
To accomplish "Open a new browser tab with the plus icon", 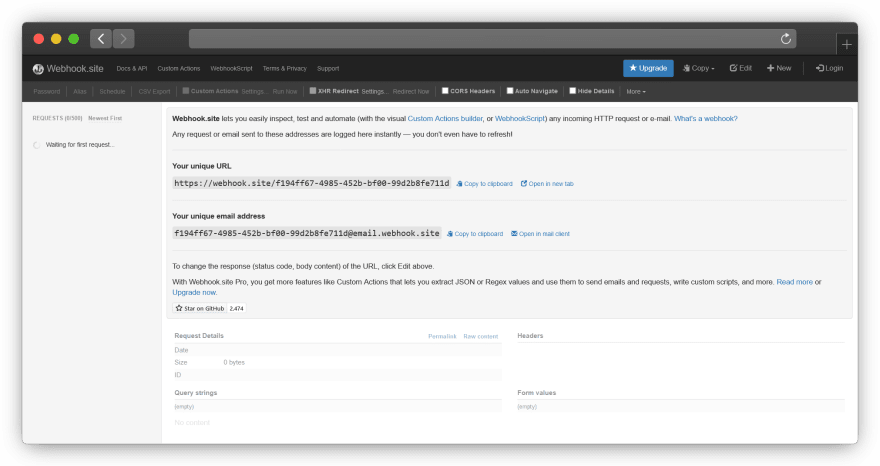I will point(846,44).
